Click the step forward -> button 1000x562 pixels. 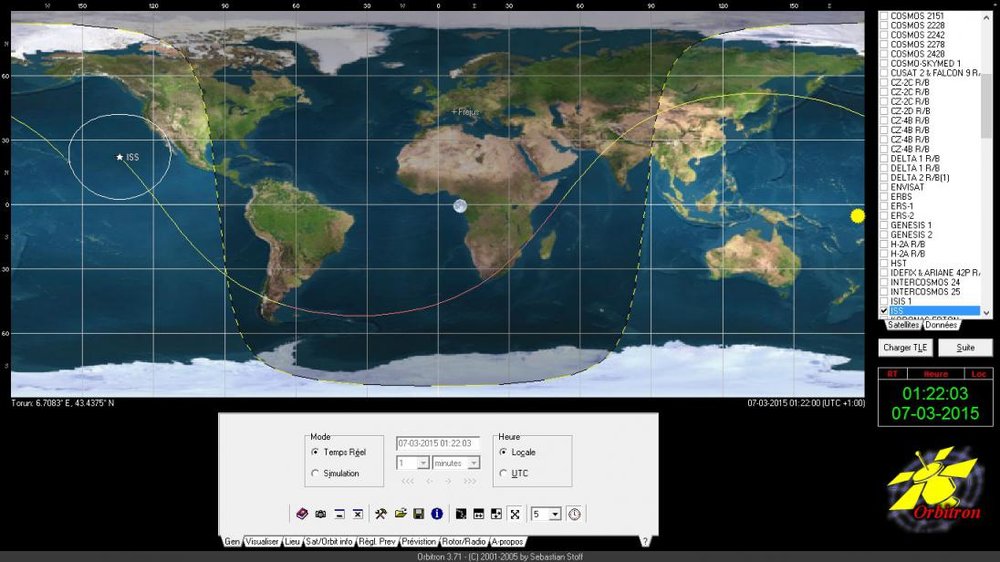tap(448, 481)
